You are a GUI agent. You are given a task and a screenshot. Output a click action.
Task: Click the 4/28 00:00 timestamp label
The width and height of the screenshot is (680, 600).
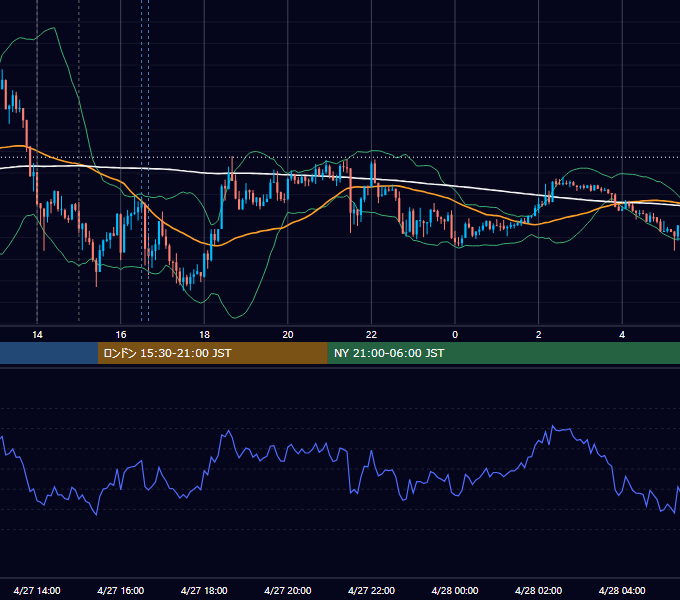455,590
